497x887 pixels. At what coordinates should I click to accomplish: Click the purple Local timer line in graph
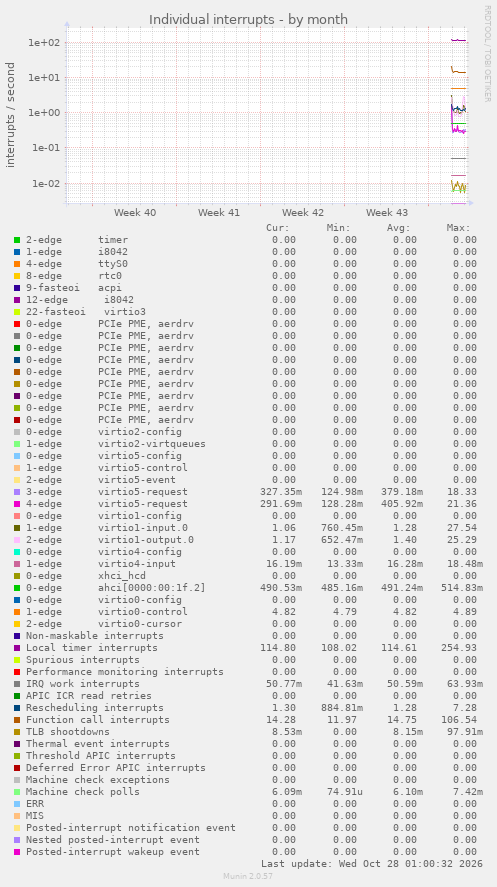click(x=459, y=40)
